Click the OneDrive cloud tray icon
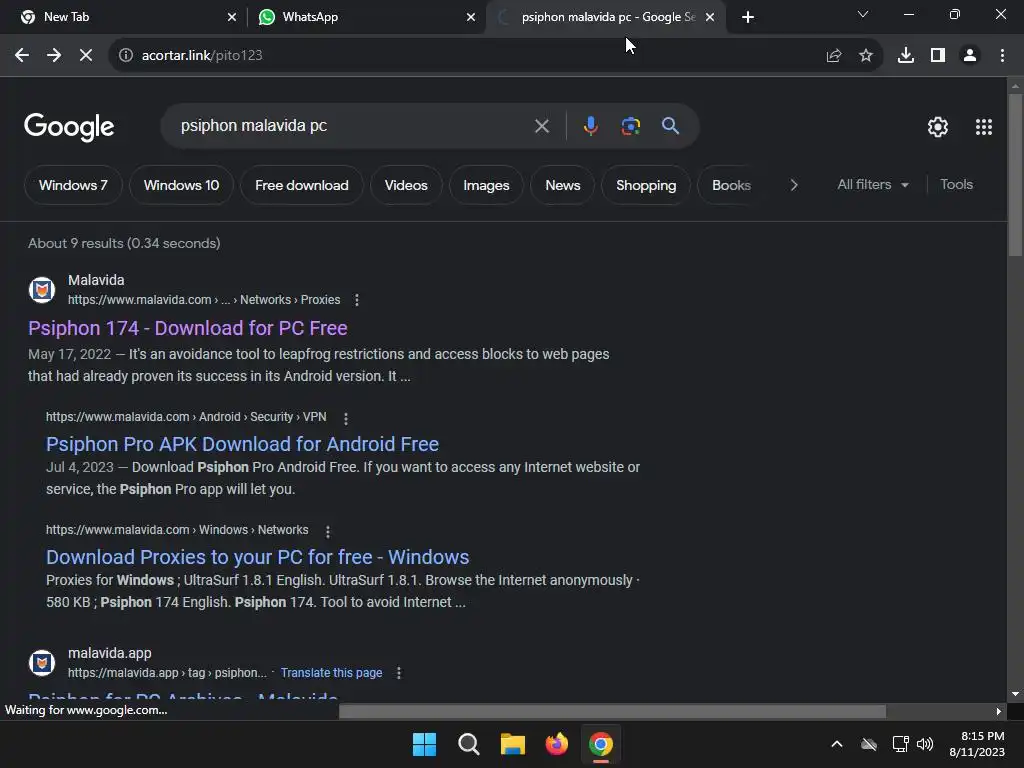The image size is (1024, 768). 869,744
